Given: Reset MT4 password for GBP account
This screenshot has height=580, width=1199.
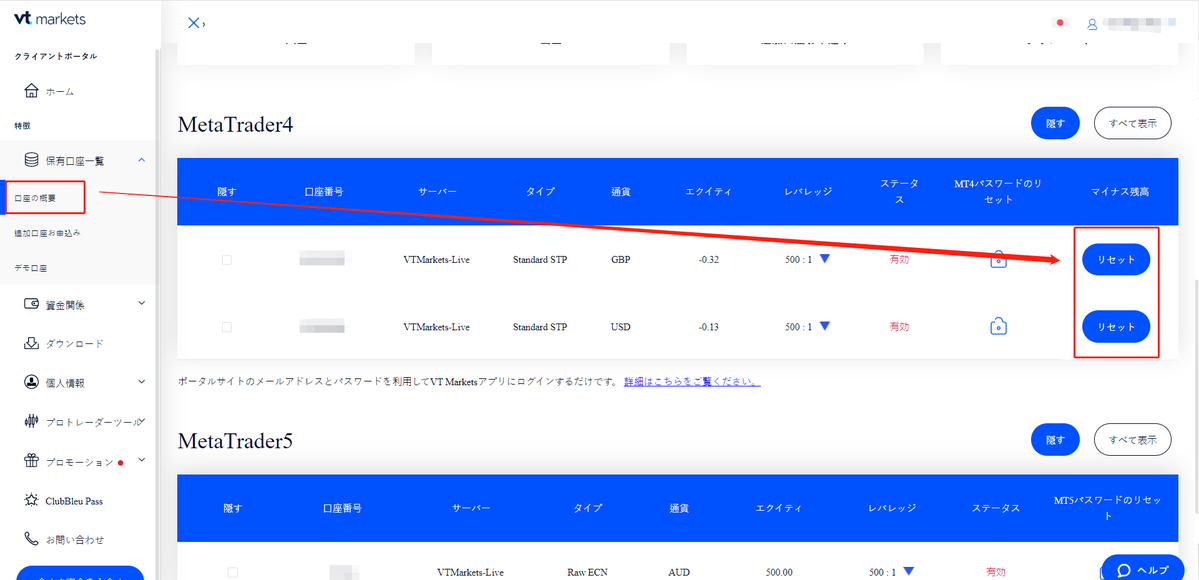Looking at the screenshot, I should [x=998, y=259].
